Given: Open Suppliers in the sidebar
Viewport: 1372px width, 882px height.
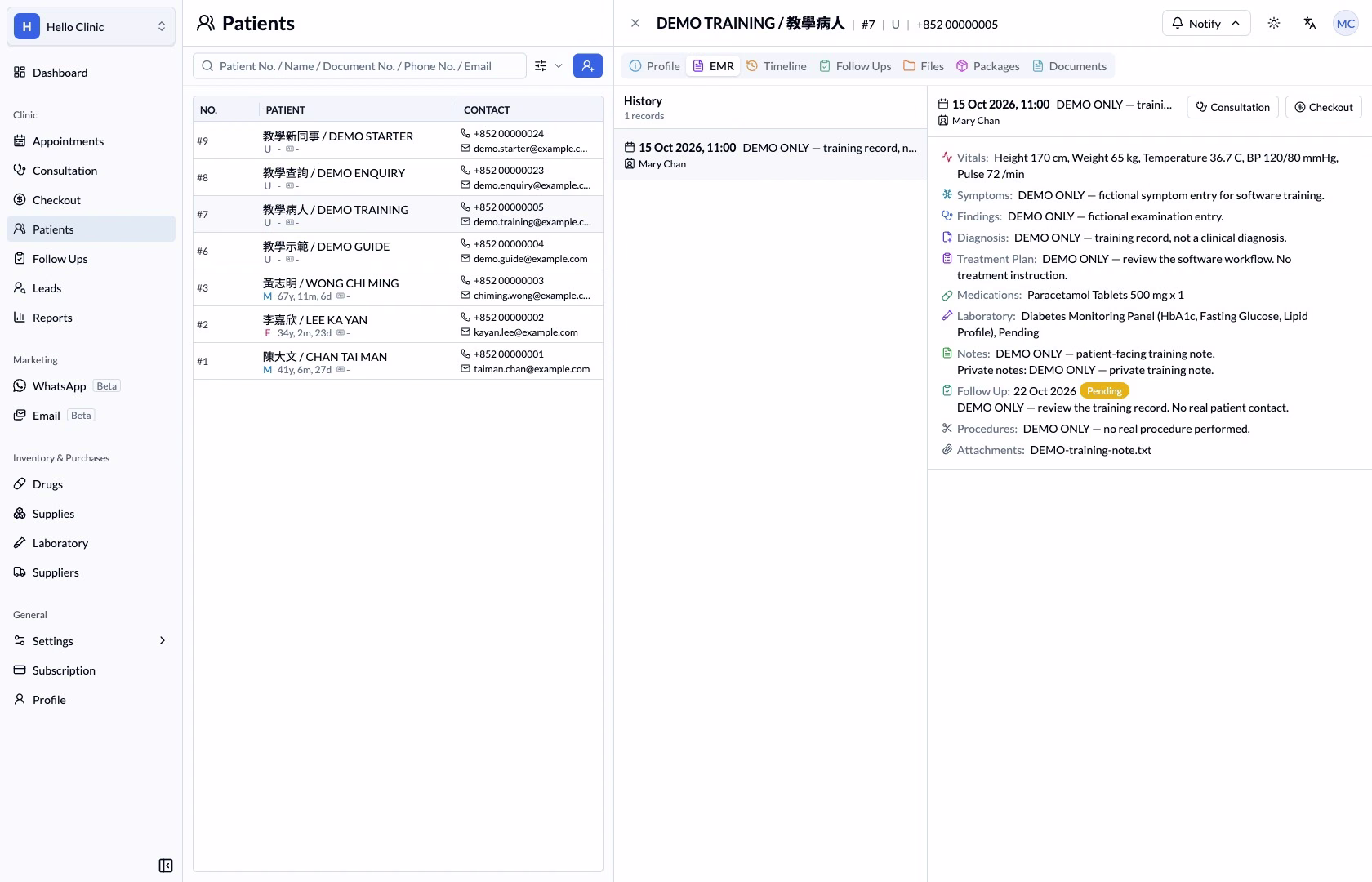Looking at the screenshot, I should click(91, 572).
